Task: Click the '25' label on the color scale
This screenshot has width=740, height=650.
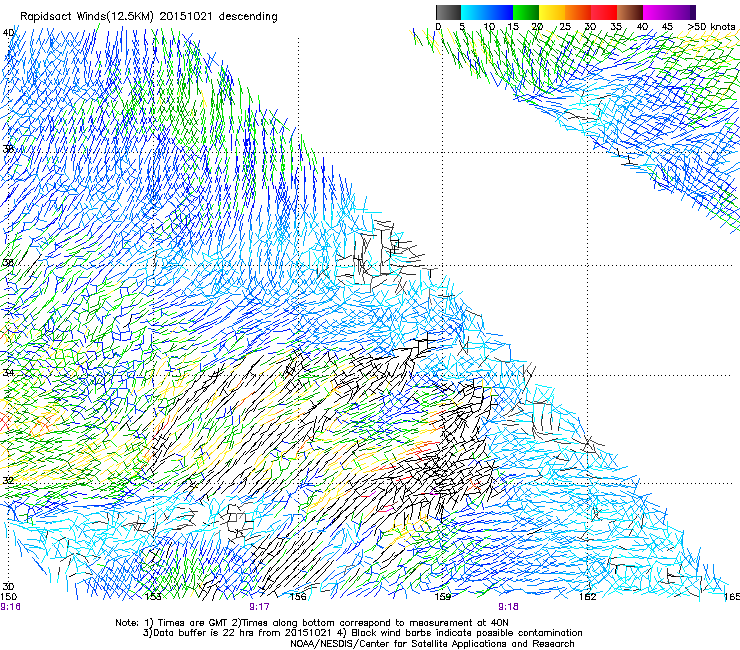Action: tap(565, 27)
